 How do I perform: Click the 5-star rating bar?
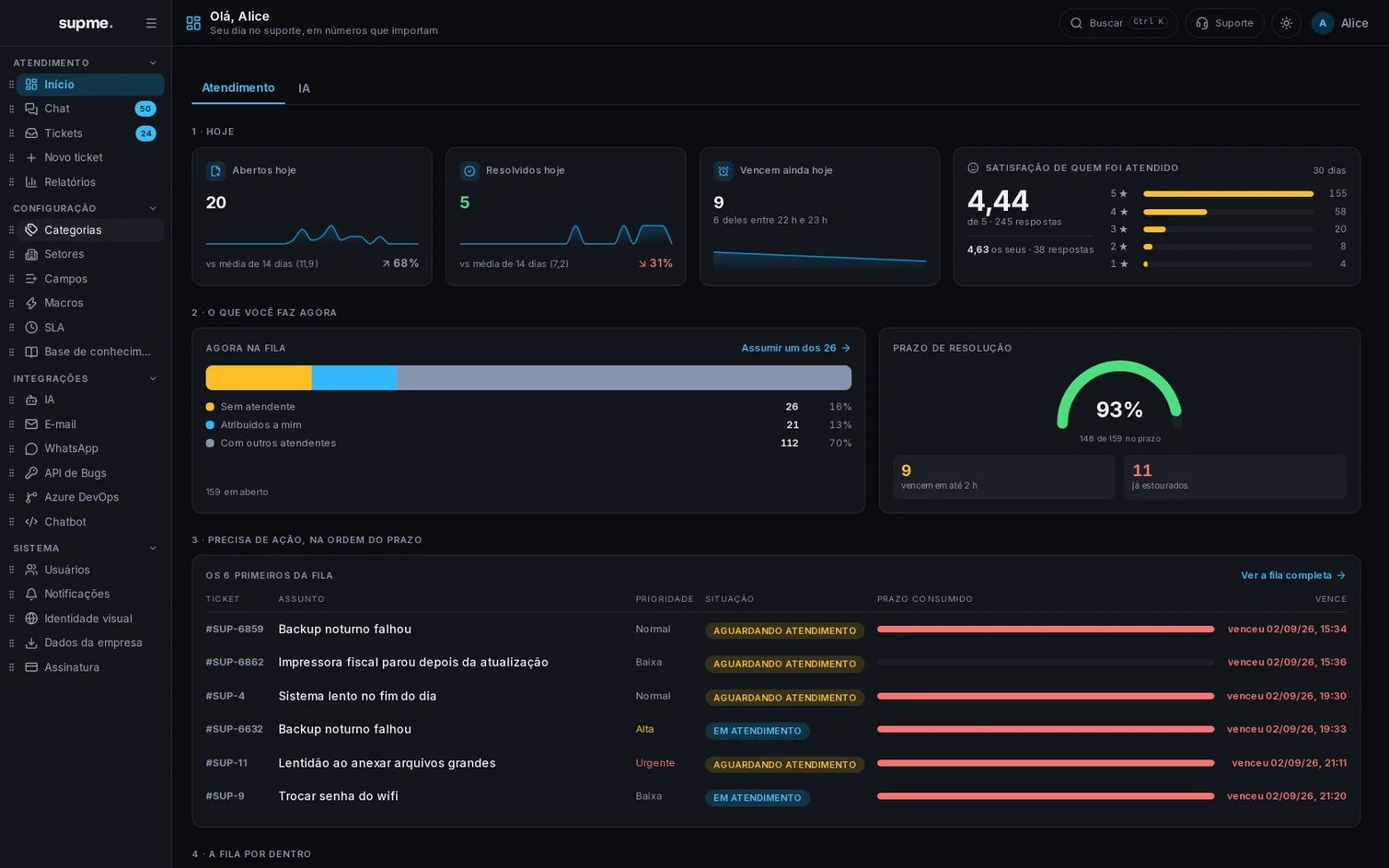point(1228,193)
